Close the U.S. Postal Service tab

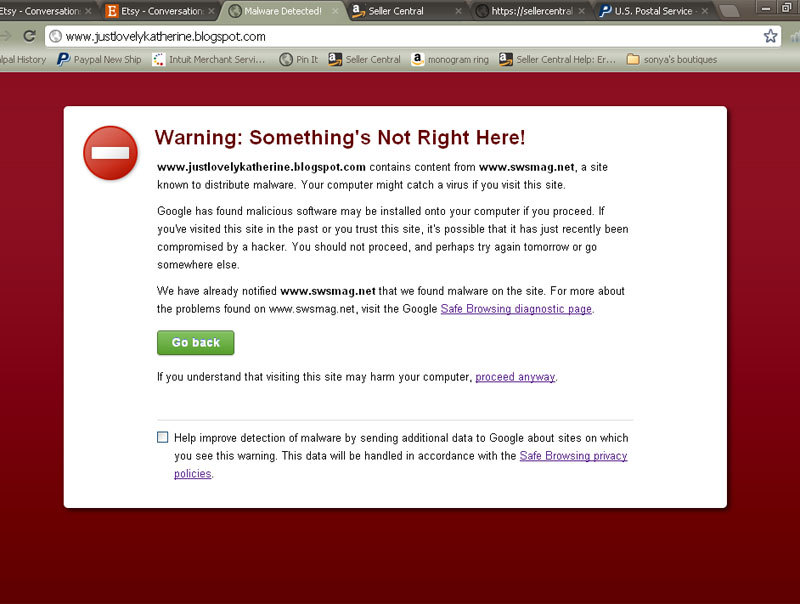[705, 11]
